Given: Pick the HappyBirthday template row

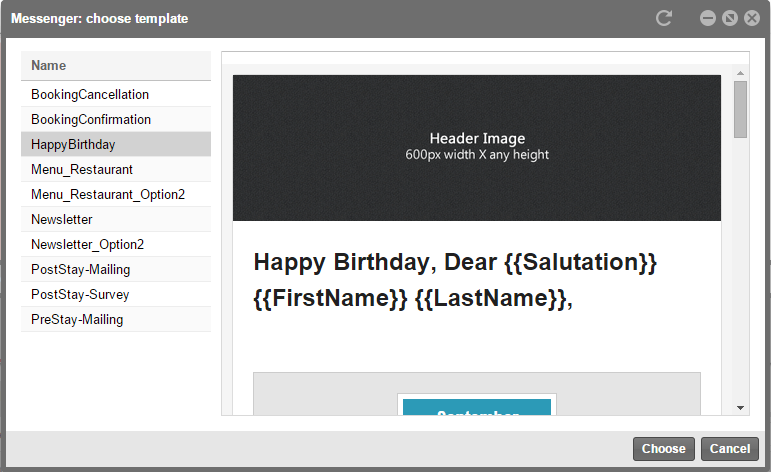Looking at the screenshot, I should (x=73, y=144).
